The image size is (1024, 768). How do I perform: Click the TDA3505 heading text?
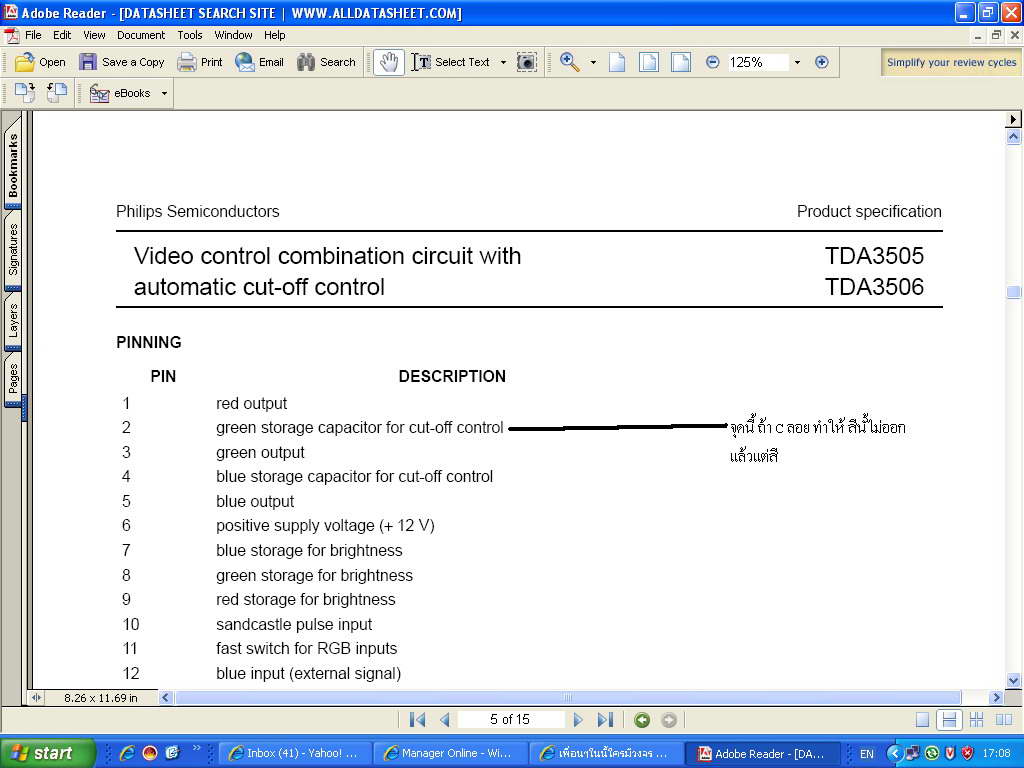[x=874, y=256]
